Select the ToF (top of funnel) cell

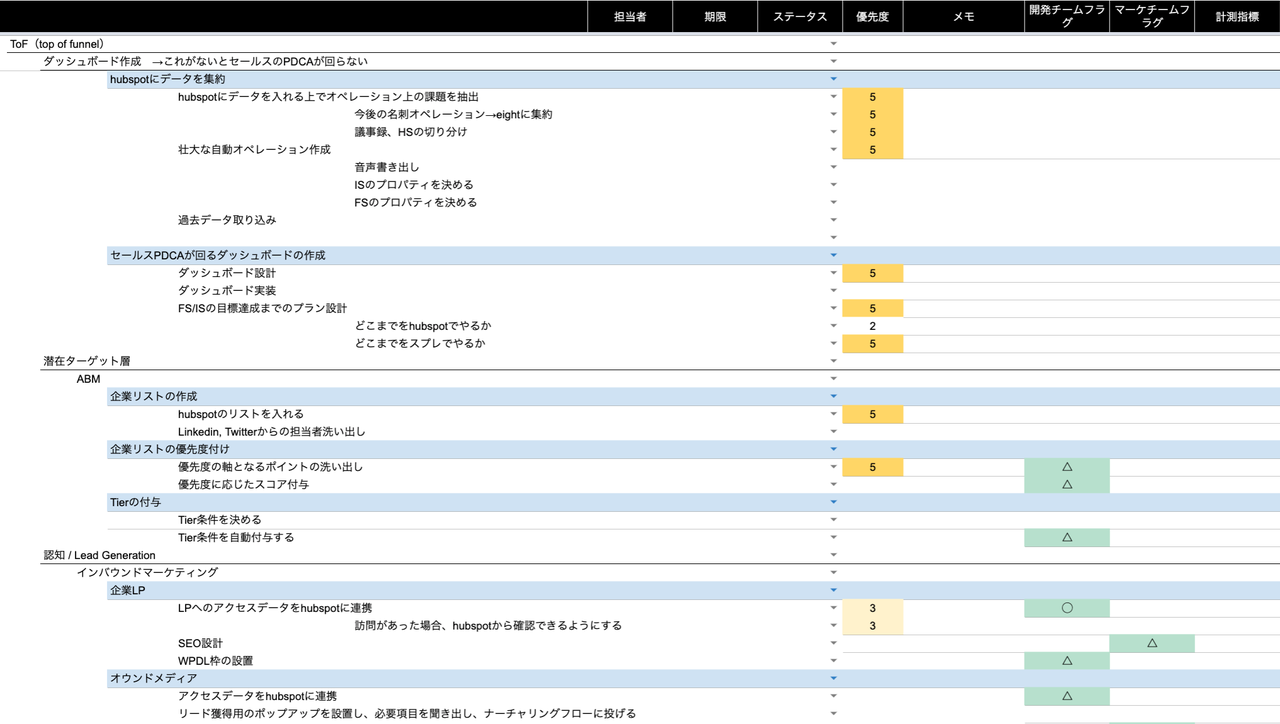(57, 44)
